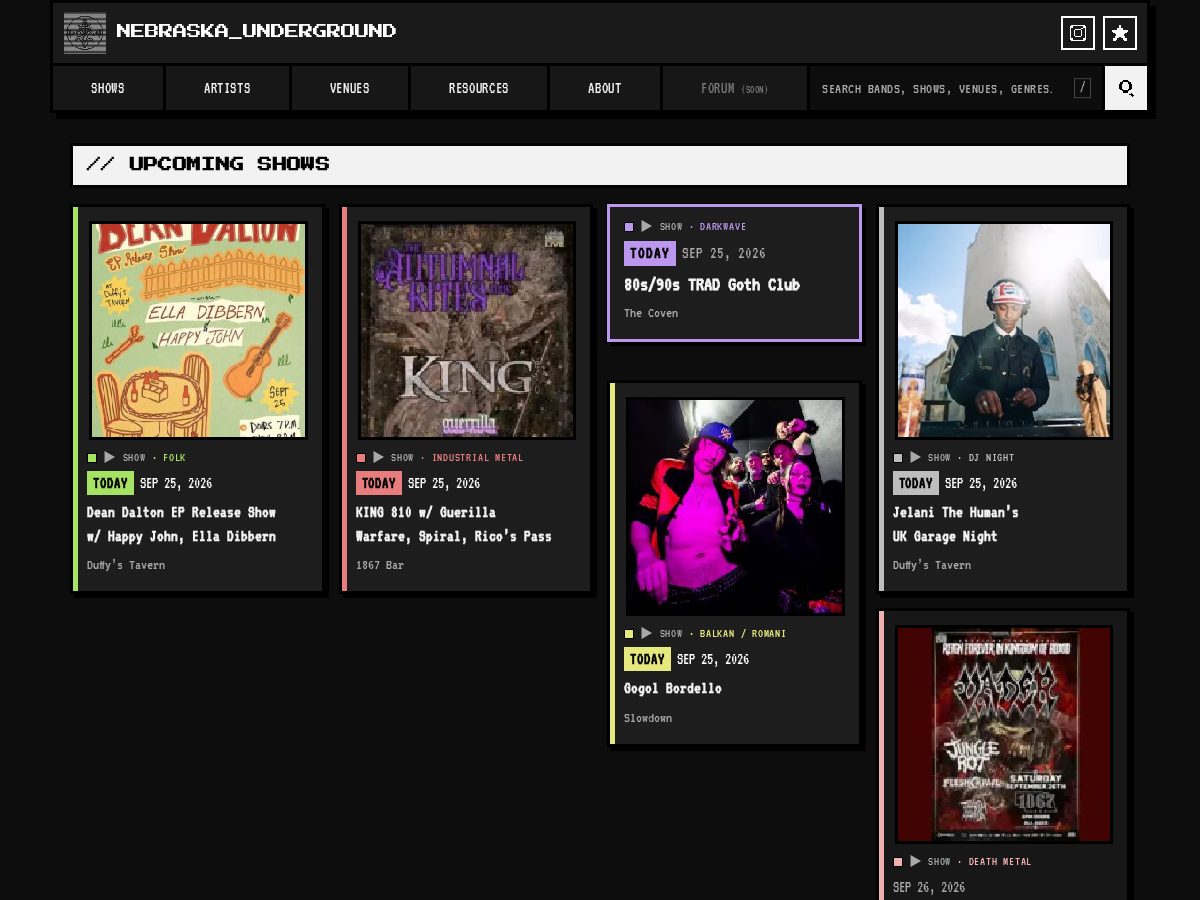Click play triangle icon on Goth Club card
This screenshot has width=1200, height=900.
pyautogui.click(x=646, y=227)
